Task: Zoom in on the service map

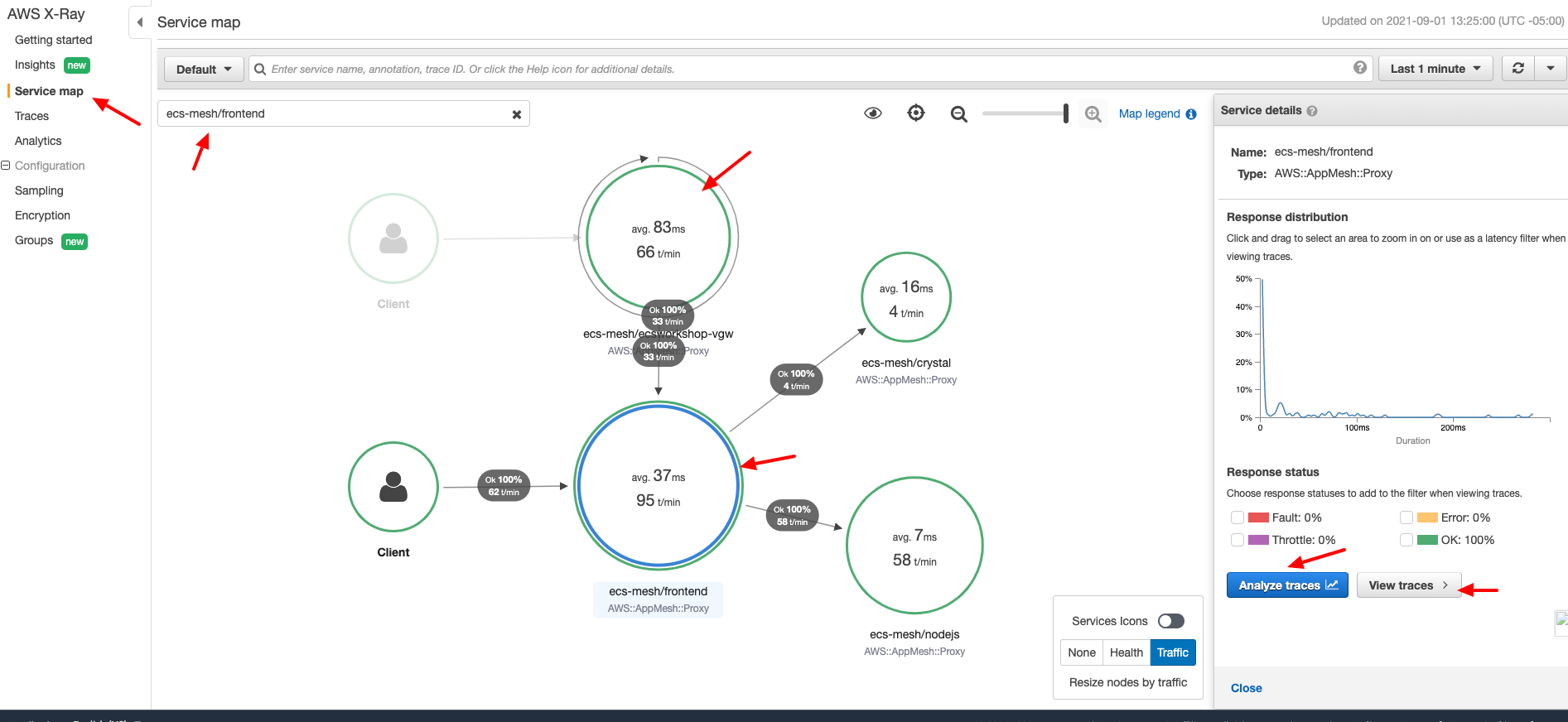Action: coord(1093,114)
